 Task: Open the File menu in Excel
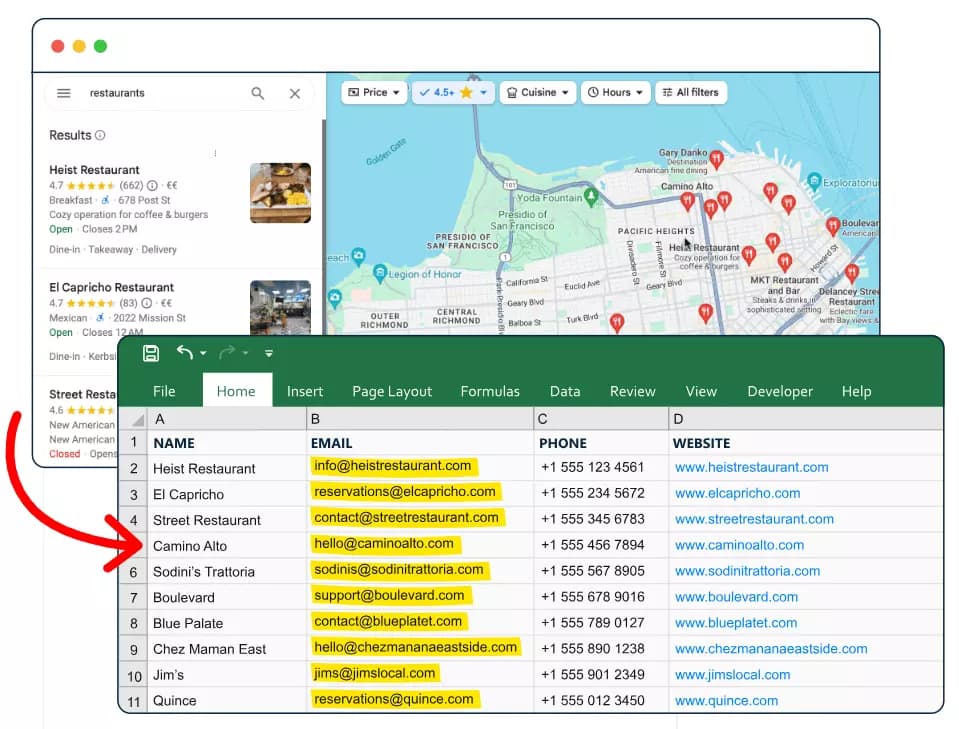coord(164,391)
